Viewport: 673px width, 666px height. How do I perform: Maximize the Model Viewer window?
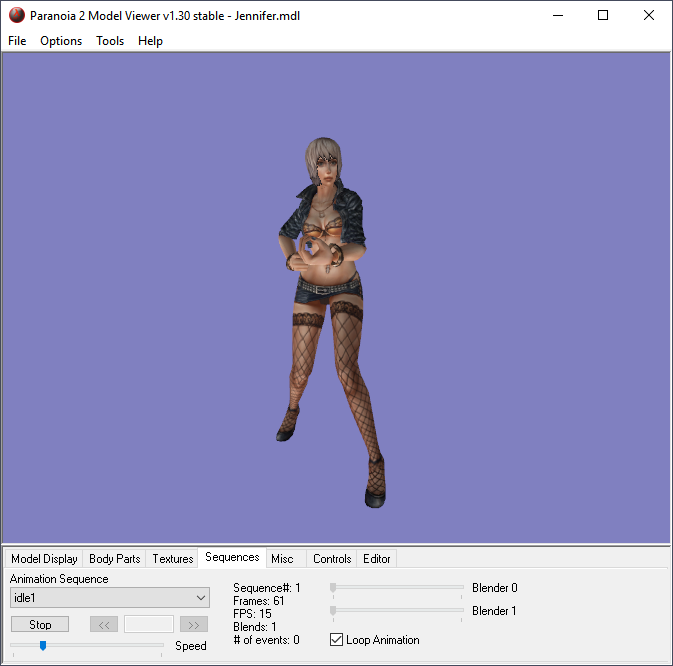603,15
